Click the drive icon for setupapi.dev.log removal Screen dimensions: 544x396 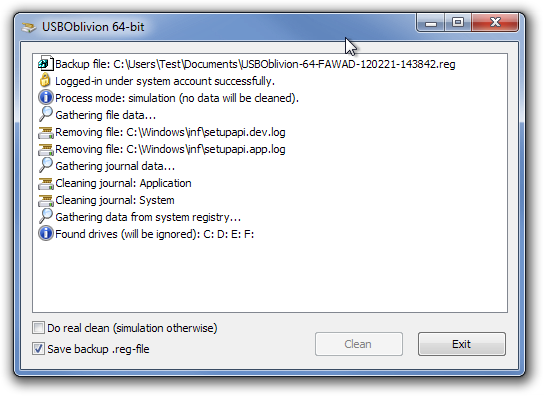(x=45, y=132)
